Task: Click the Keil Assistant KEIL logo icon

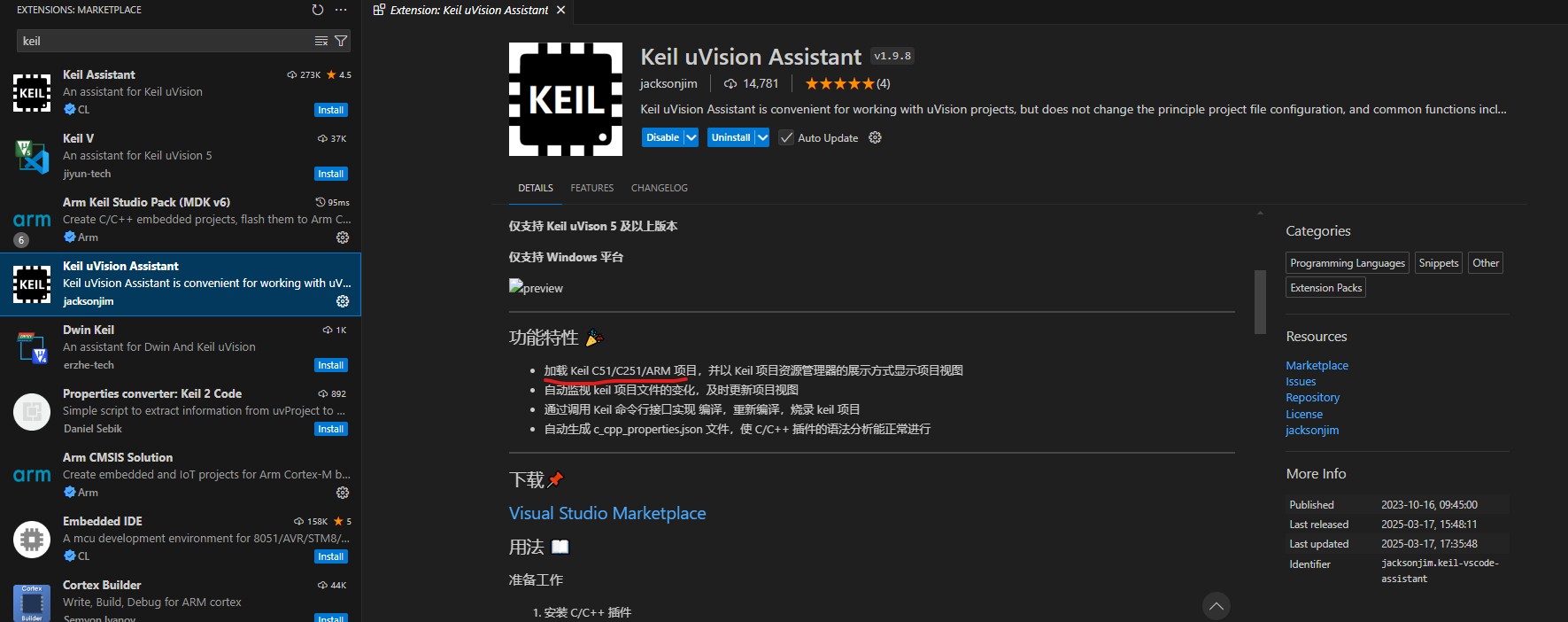Action: pyautogui.click(x=32, y=93)
